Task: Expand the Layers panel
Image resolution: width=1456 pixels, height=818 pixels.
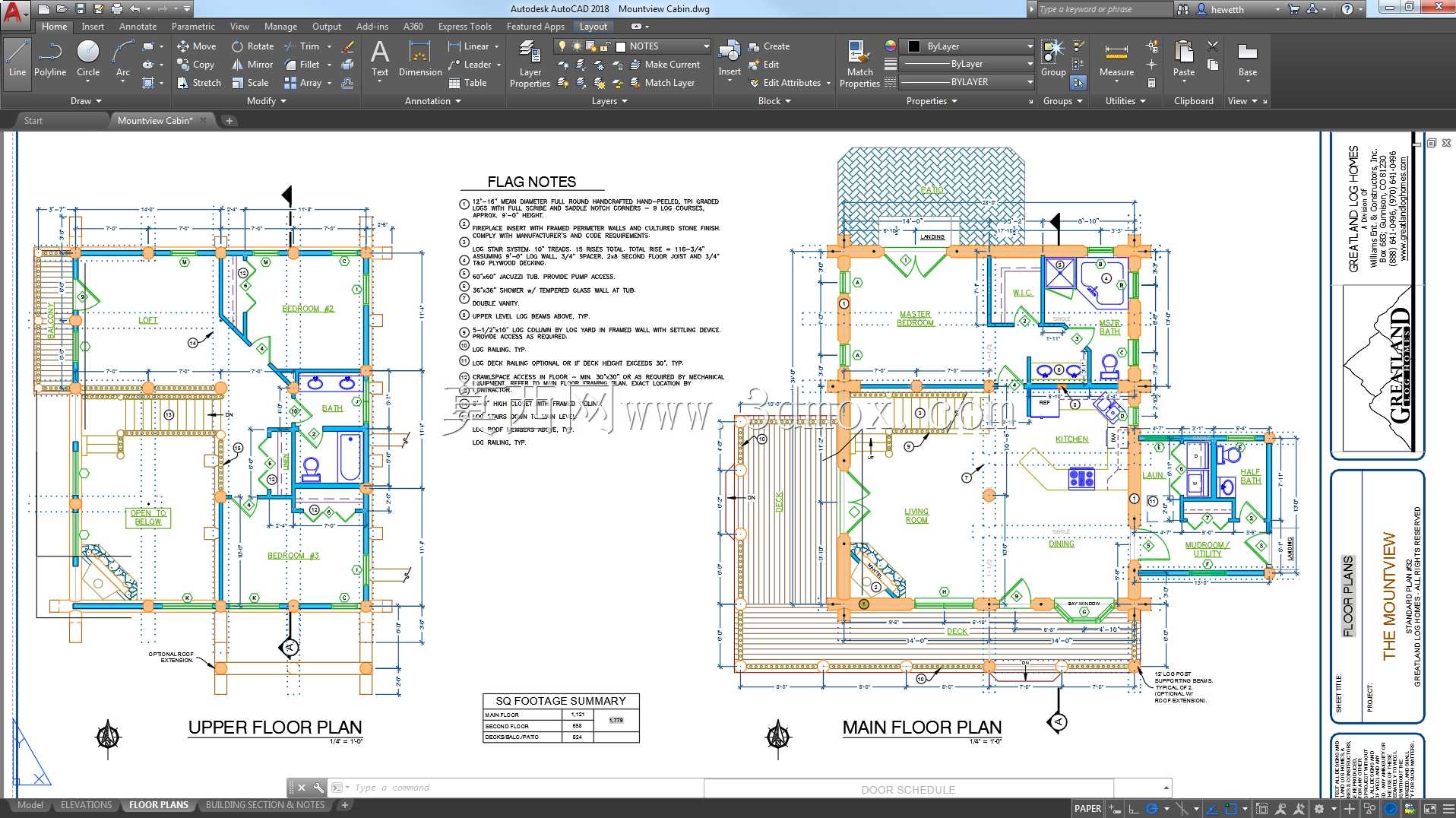Action: [x=610, y=101]
